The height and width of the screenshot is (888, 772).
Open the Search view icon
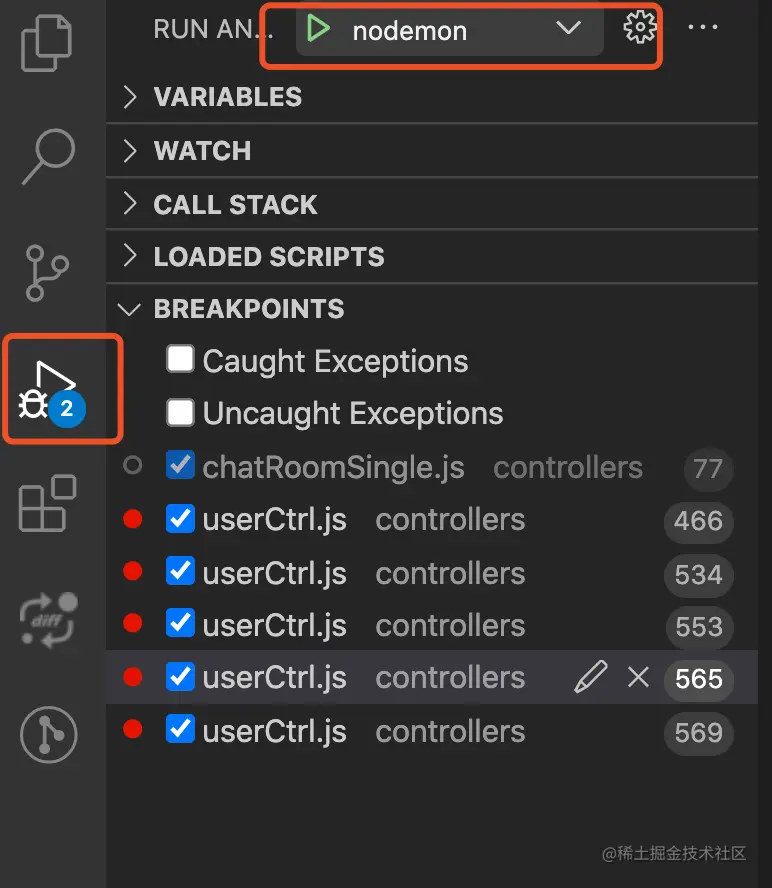[x=48, y=156]
